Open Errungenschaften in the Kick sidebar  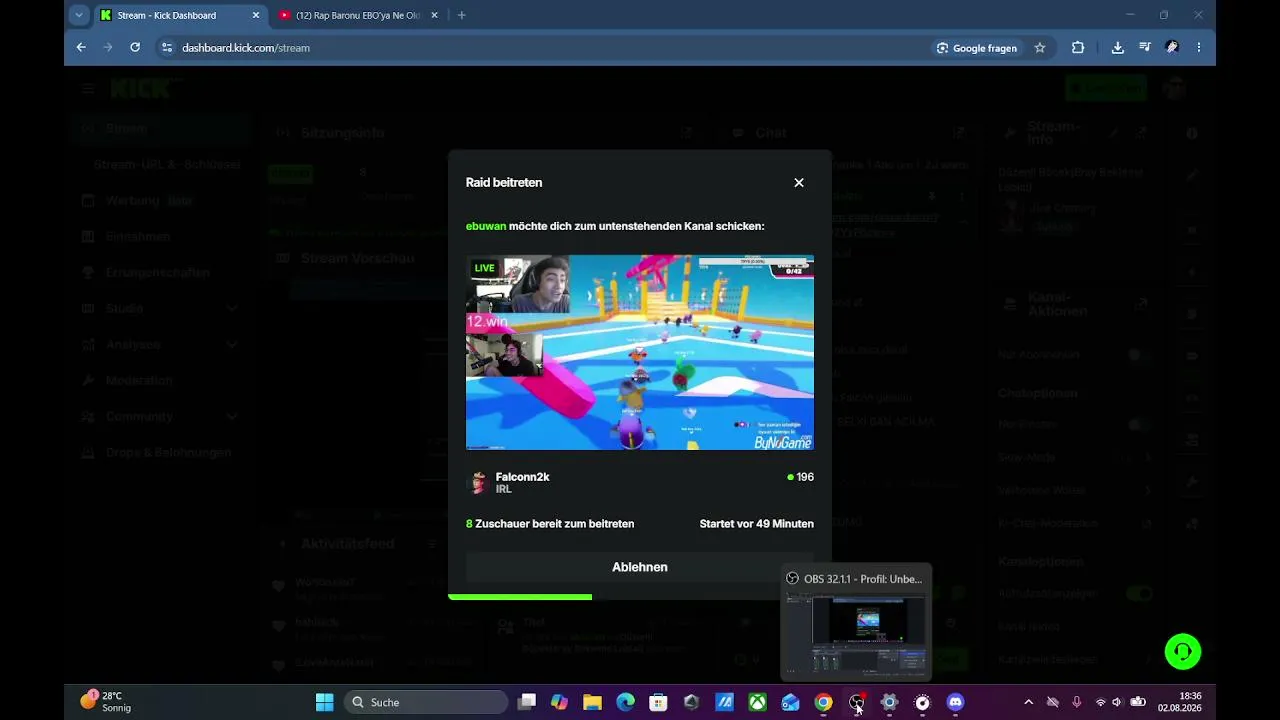point(160,272)
